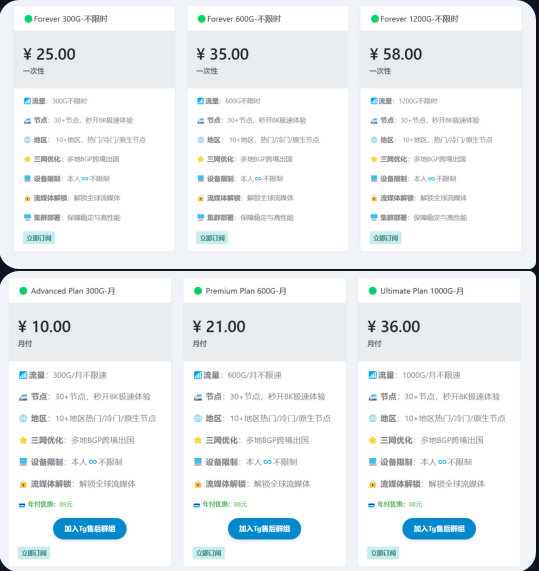Click the green dot beside Forever 300G
This screenshot has height=571, width=539.
tap(28, 19)
